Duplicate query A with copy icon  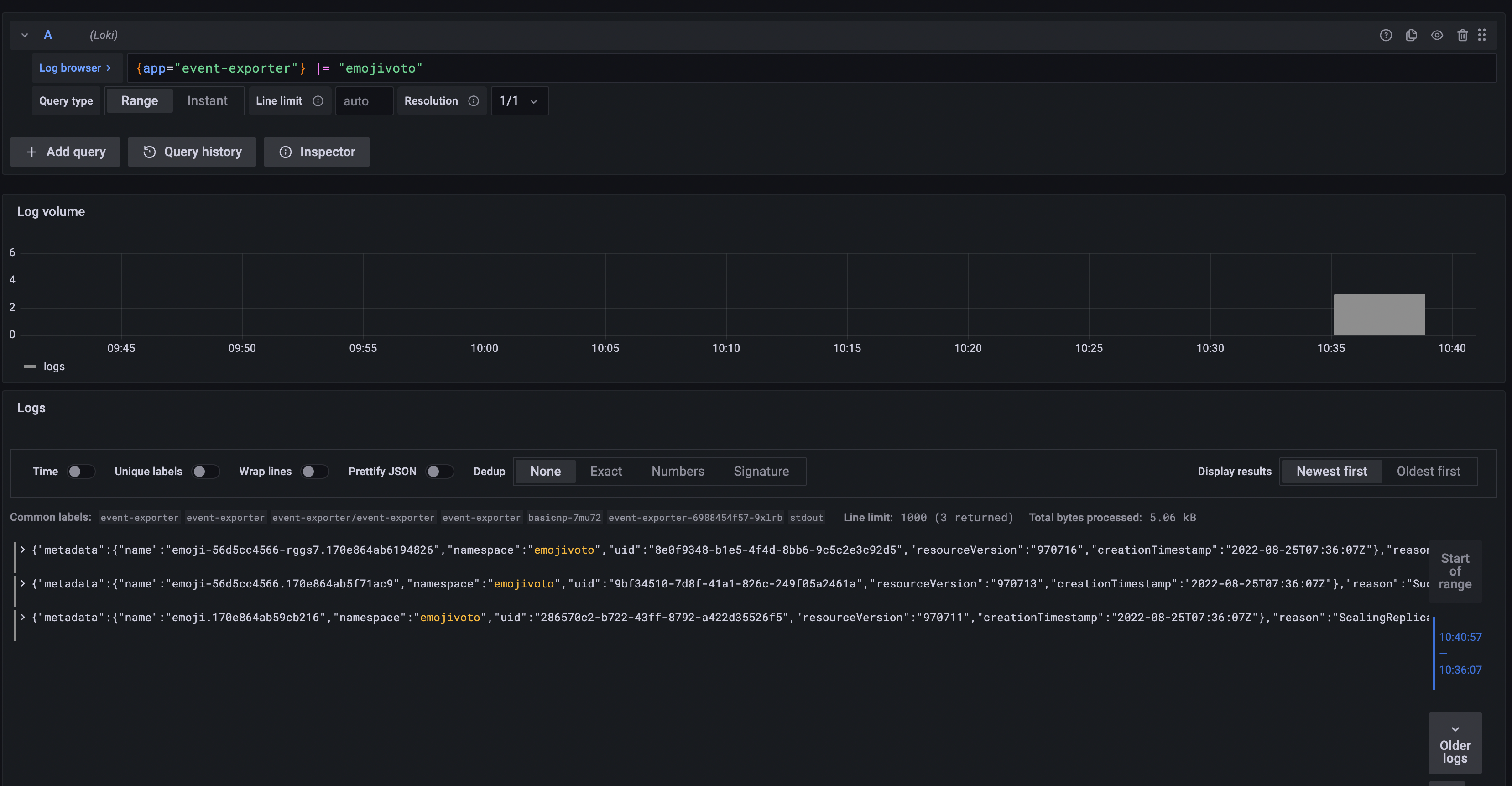(1411, 35)
